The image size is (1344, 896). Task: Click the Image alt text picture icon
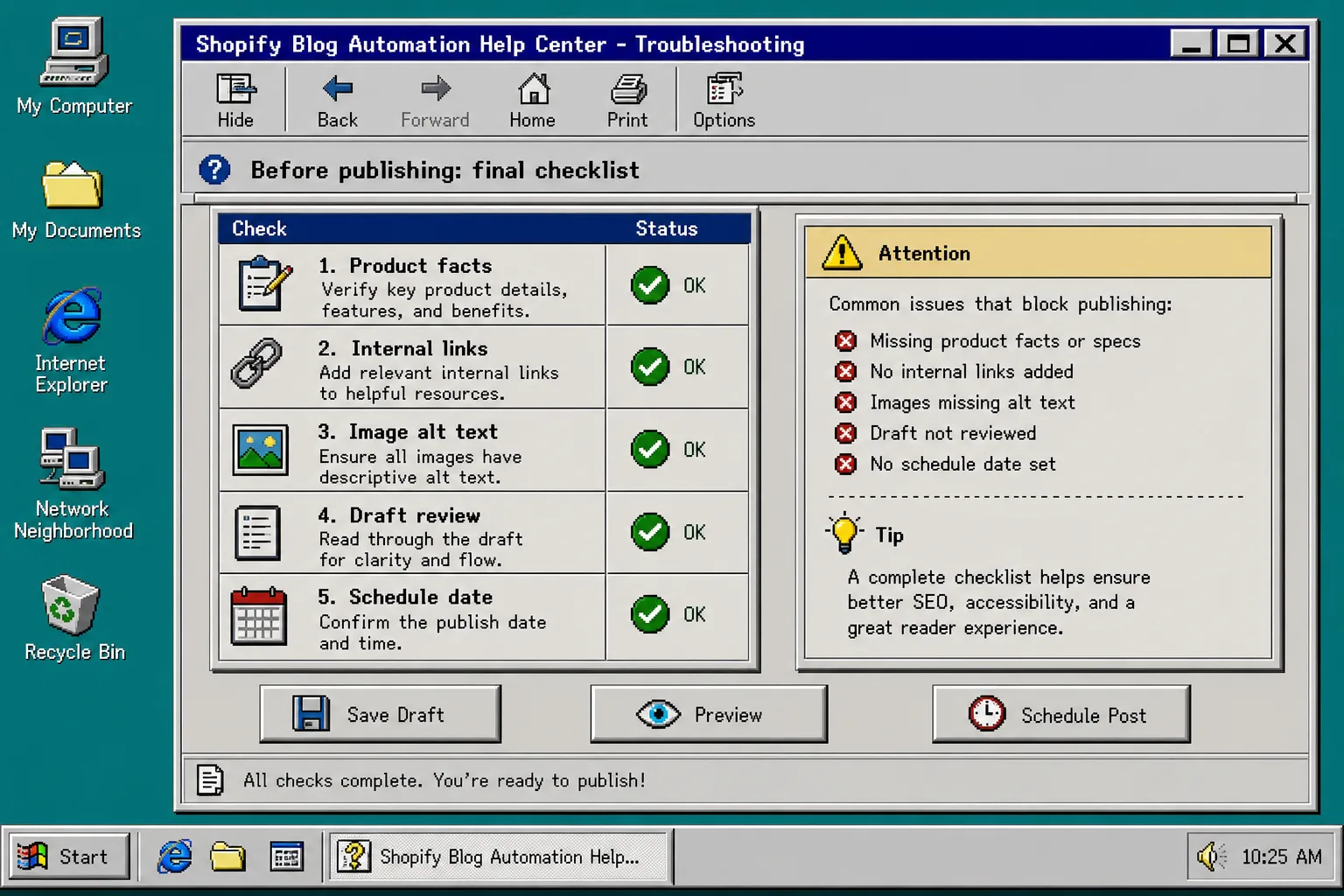[260, 450]
